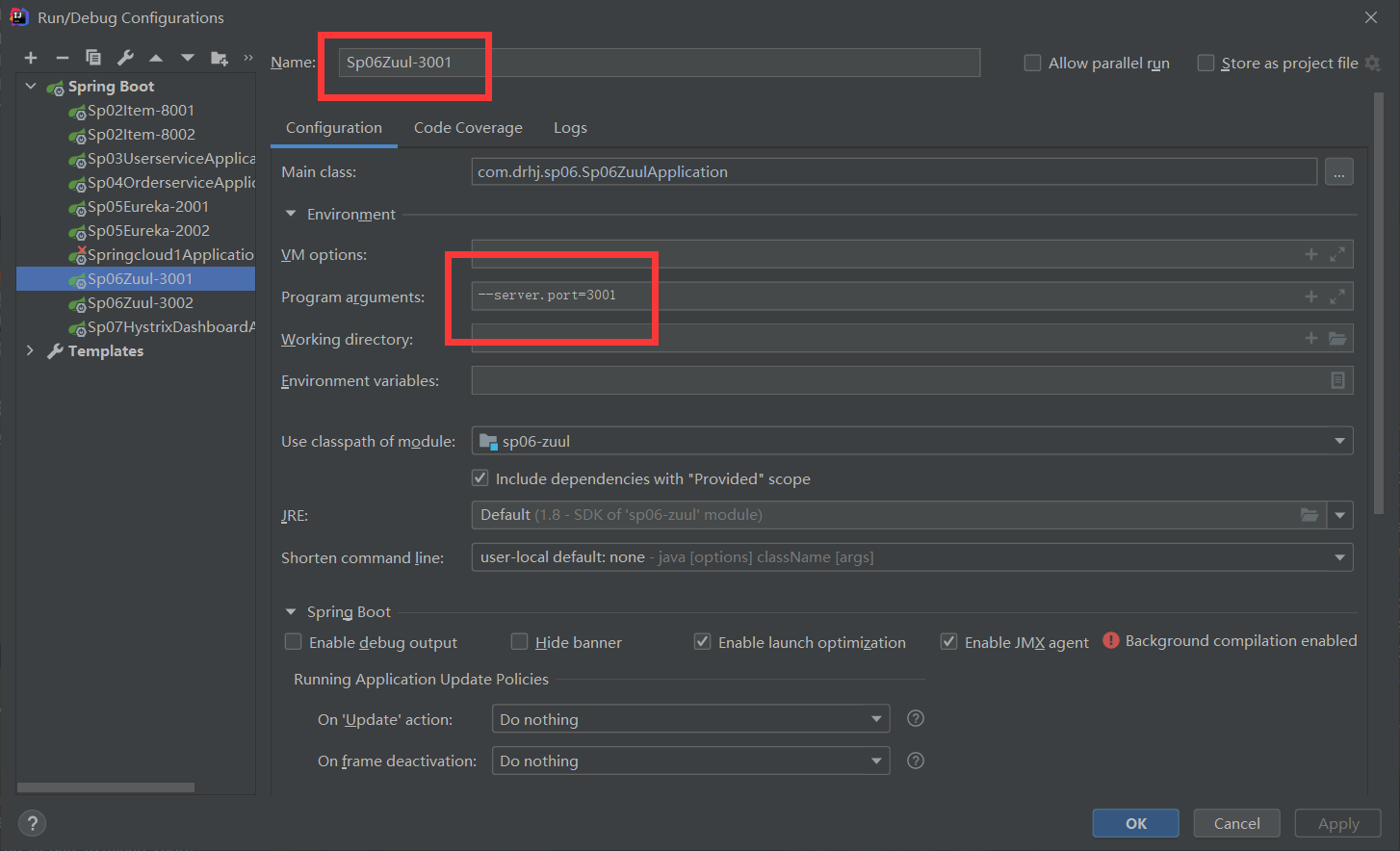Switch to the Configuration tab
Image resolution: width=1400 pixels, height=851 pixels.
tap(334, 128)
